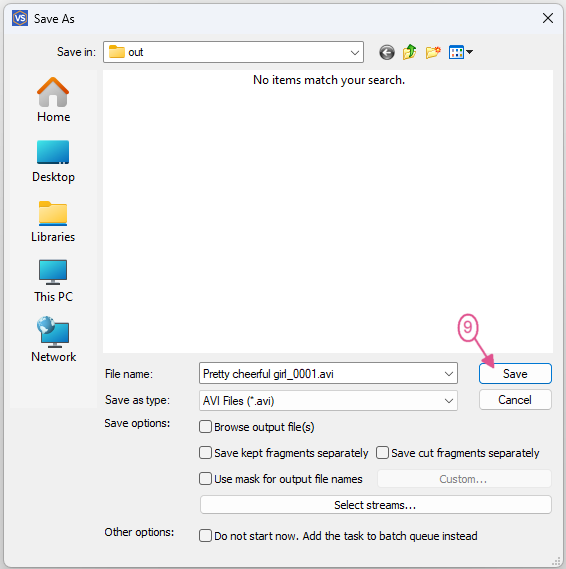Check Save kept fragments separately
The height and width of the screenshot is (569, 566).
[205, 453]
